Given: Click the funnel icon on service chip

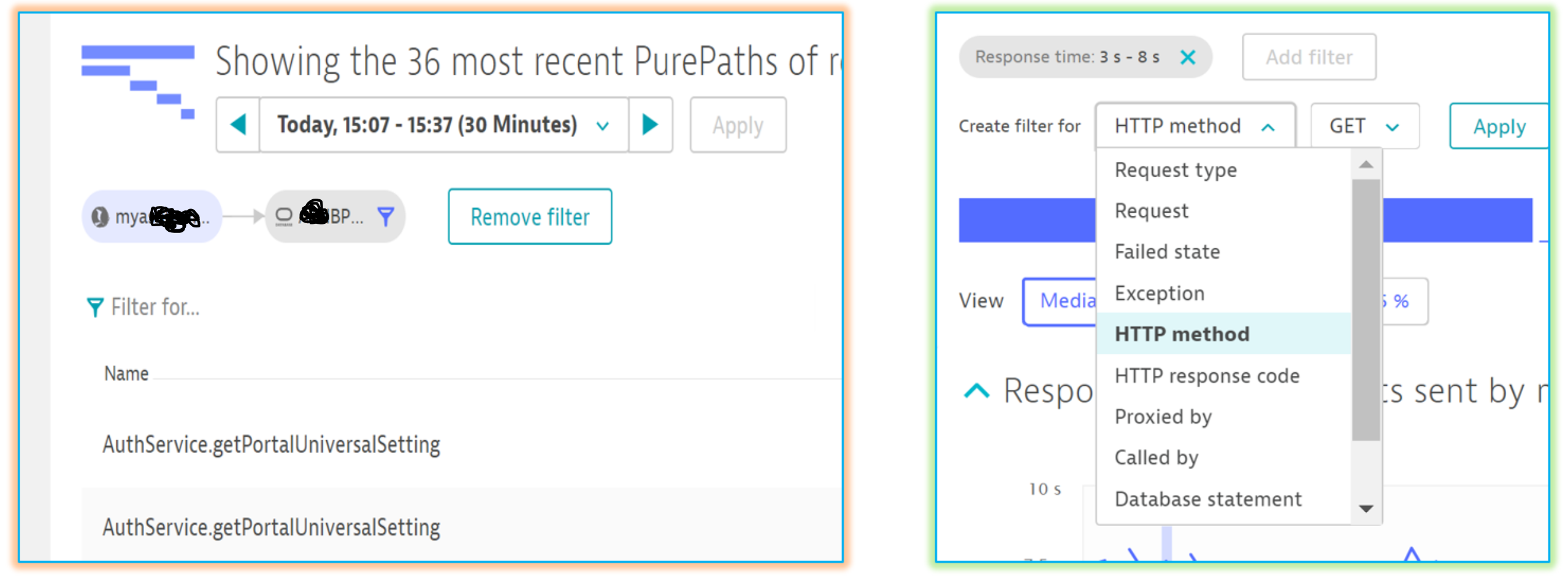Looking at the screenshot, I should coord(385,216).
